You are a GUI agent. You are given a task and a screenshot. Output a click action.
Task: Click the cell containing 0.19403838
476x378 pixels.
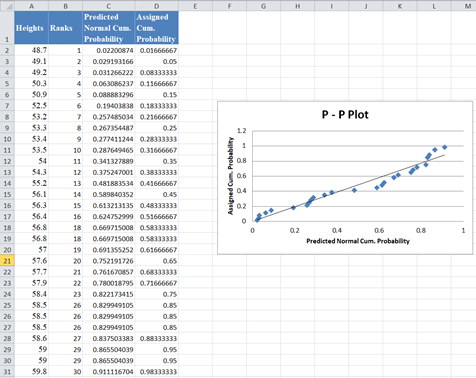tap(109, 106)
